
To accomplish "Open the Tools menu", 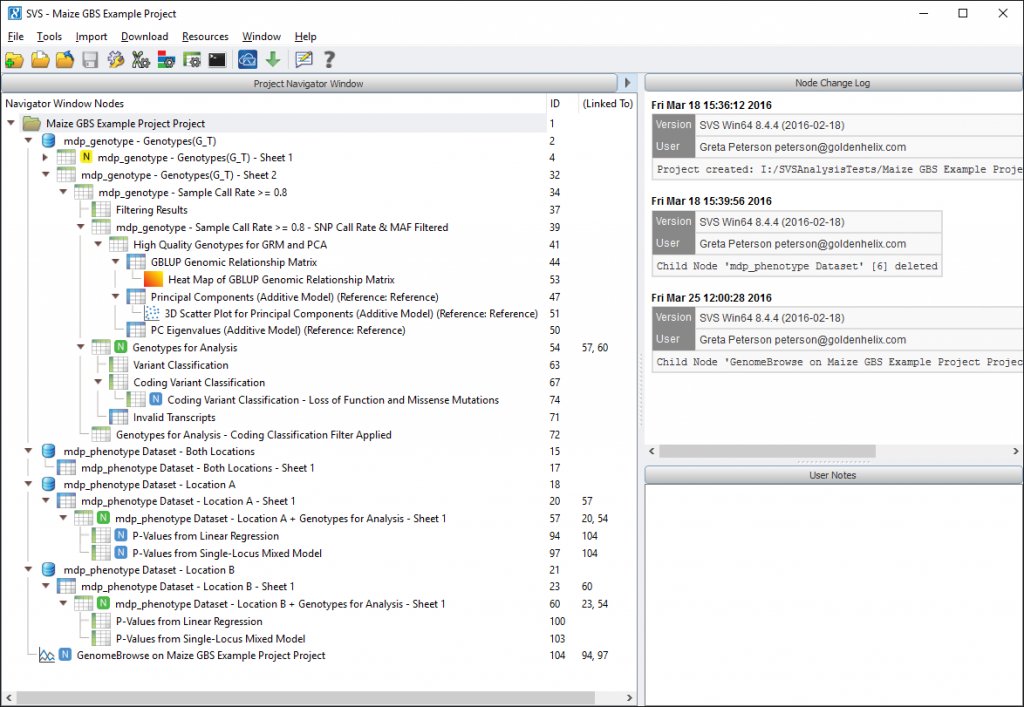I will 49,37.
